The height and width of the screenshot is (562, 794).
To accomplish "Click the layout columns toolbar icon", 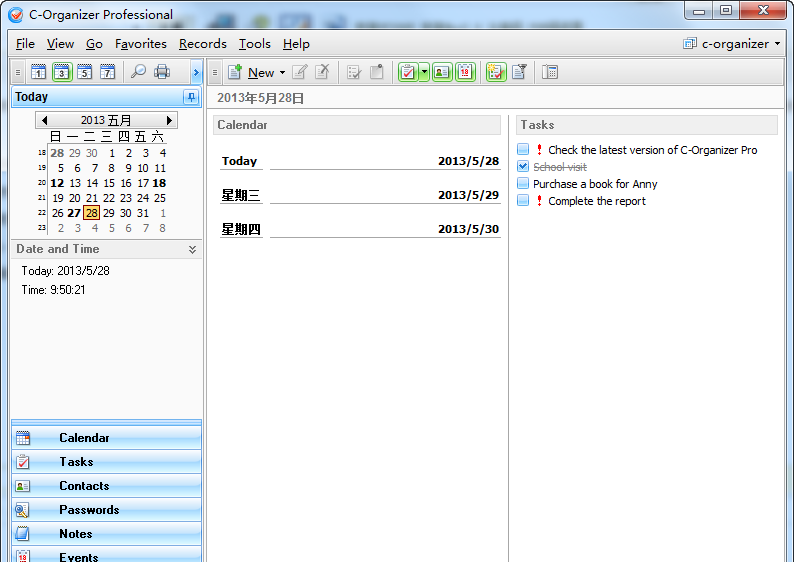I will [550, 72].
